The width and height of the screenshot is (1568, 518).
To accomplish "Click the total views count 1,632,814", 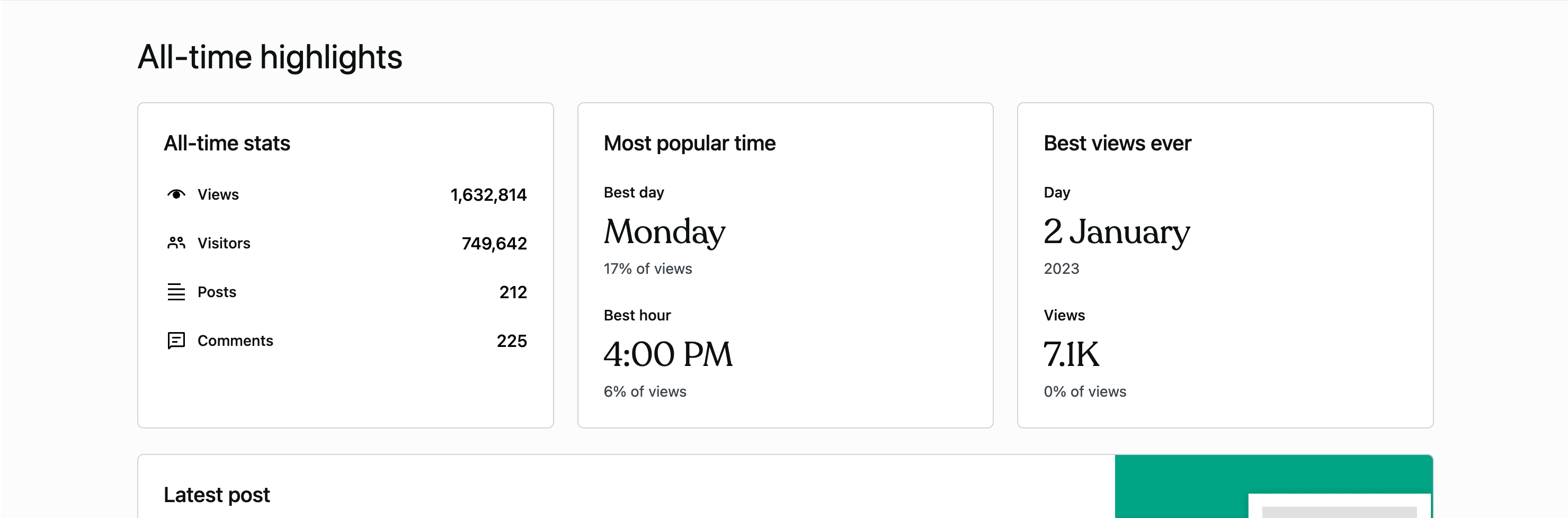I will 489,195.
